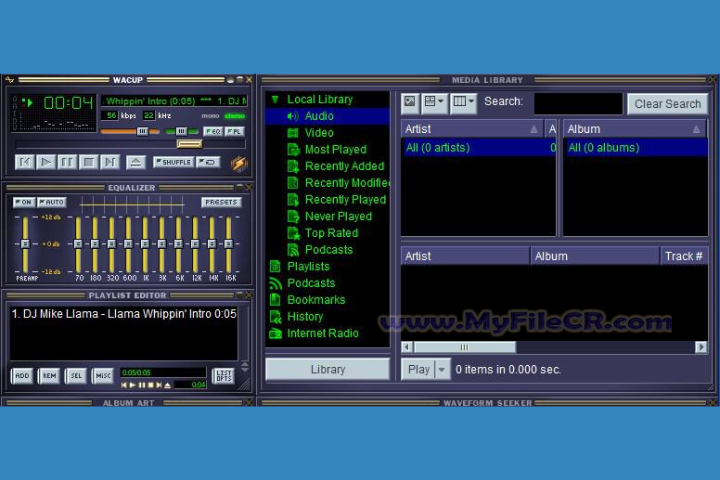Open the main menu icon in WACUP titlebar
The height and width of the screenshot is (480, 720).
point(10,80)
